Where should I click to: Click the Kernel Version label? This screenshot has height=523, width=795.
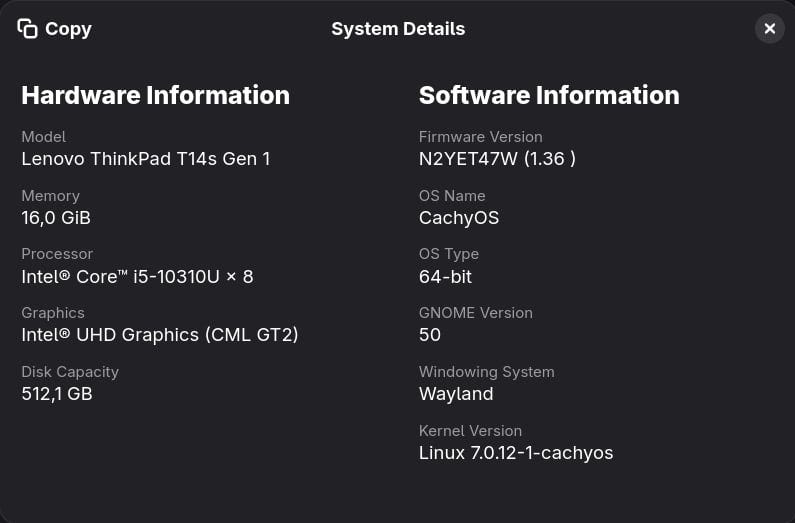pos(471,431)
